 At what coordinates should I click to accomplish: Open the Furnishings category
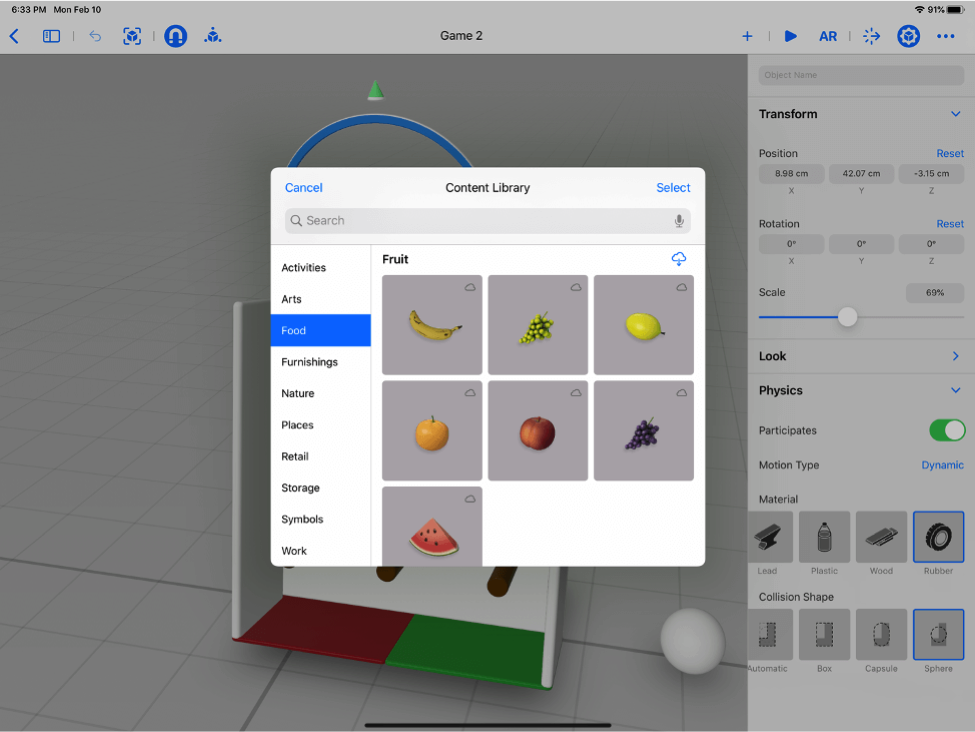click(311, 362)
